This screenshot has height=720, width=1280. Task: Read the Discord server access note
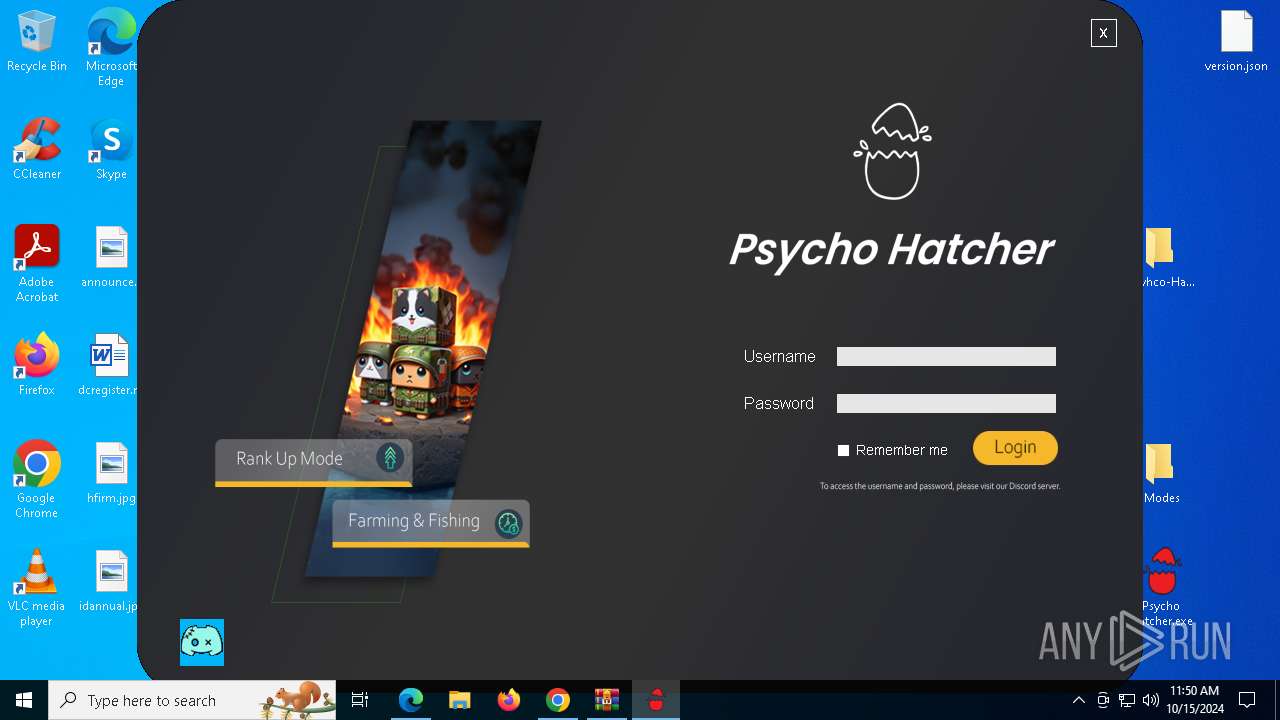point(940,487)
